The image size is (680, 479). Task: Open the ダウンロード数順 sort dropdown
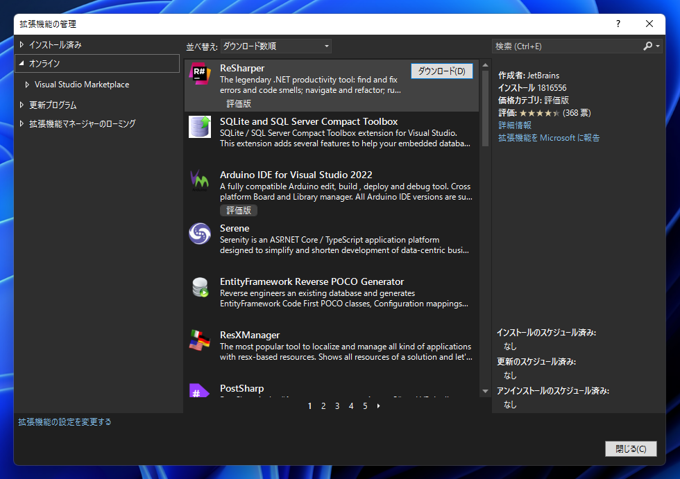tap(276, 46)
